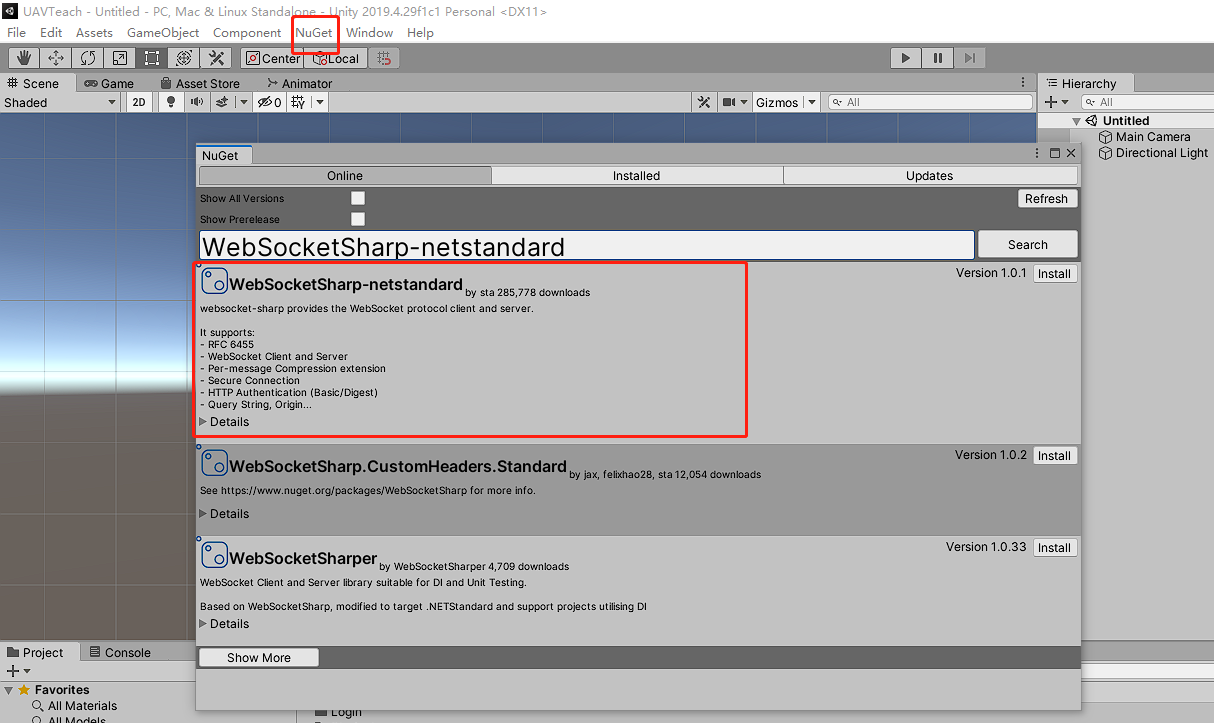Install WebSocketSharp-netstandard version 1.0.1
1214x723 pixels.
[1054, 273]
